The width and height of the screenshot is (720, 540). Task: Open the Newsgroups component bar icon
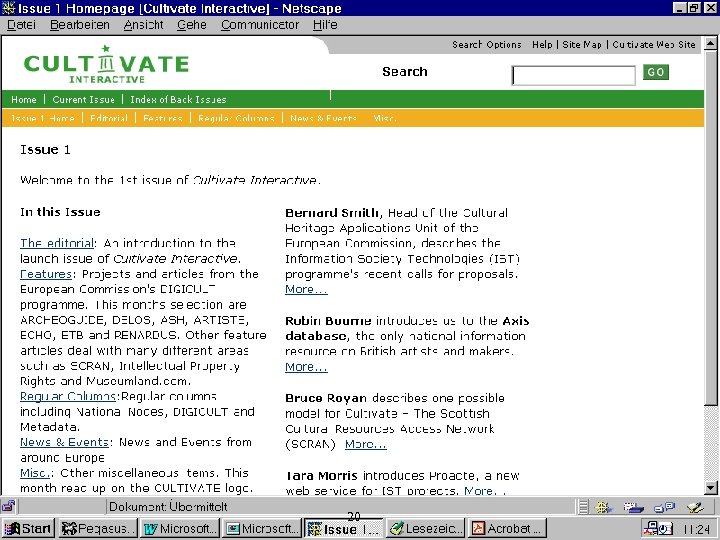click(x=664, y=507)
